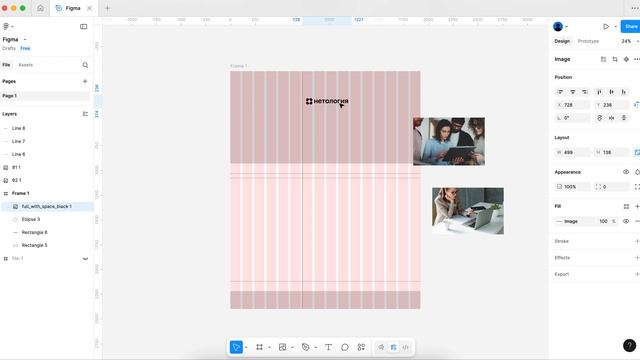
Task: Expand the collapsed bottom frame layer chevron
Action: 85,259
